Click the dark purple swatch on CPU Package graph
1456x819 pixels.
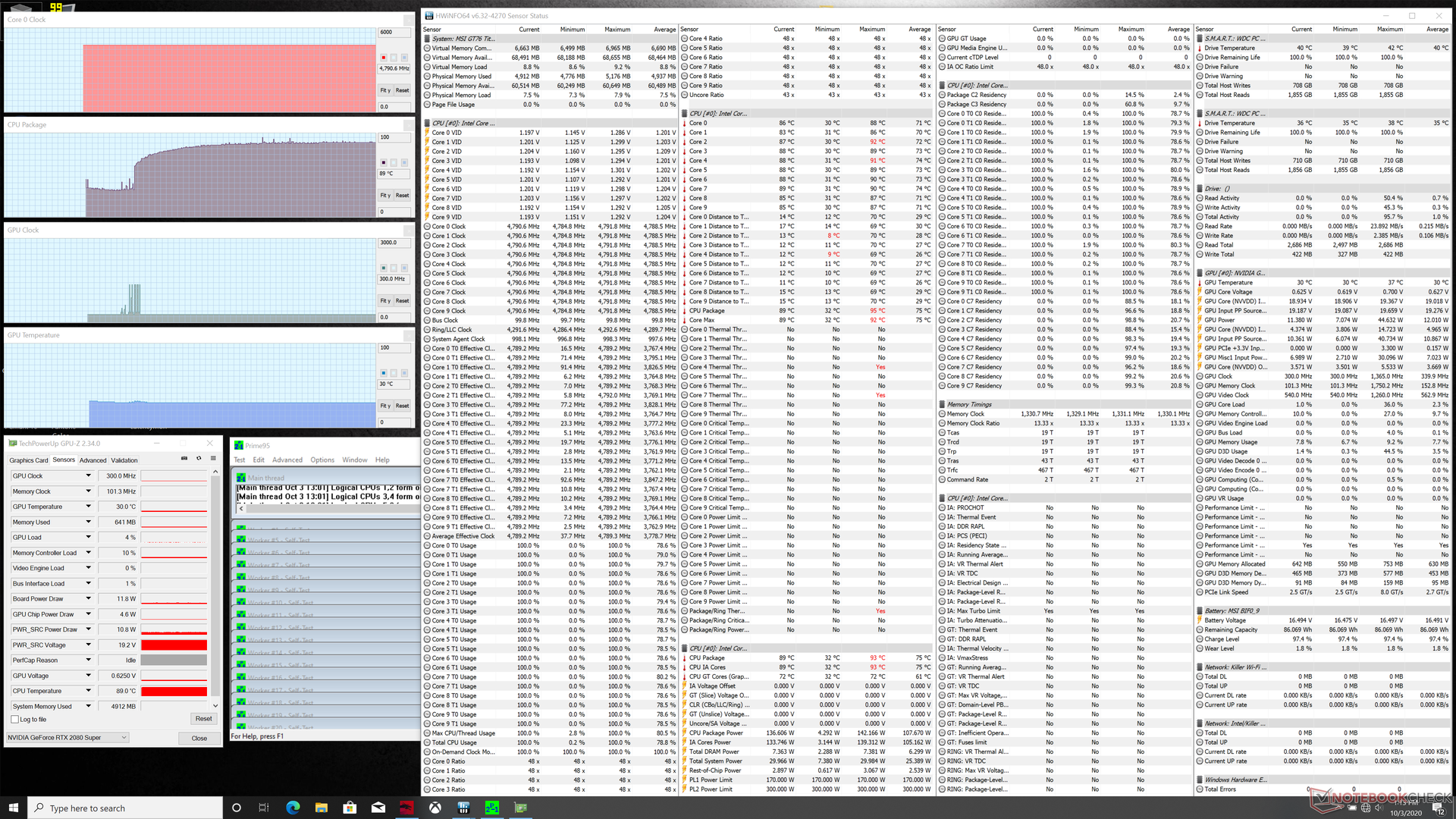click(384, 163)
